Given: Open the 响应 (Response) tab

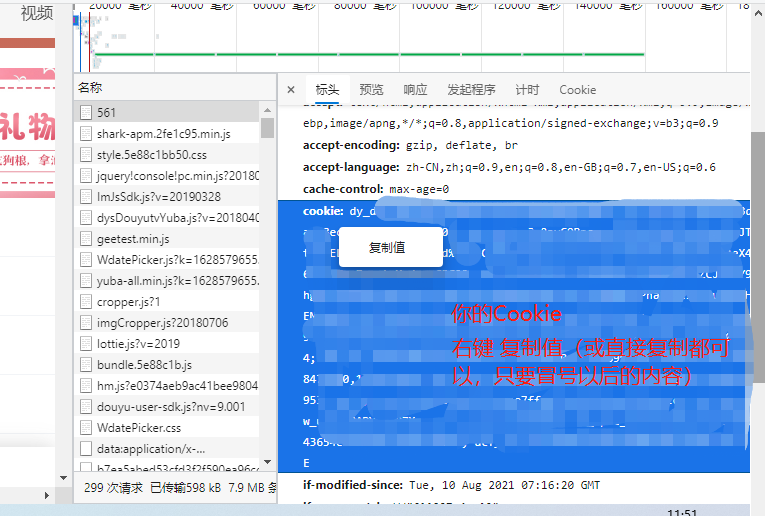Looking at the screenshot, I should [415, 90].
